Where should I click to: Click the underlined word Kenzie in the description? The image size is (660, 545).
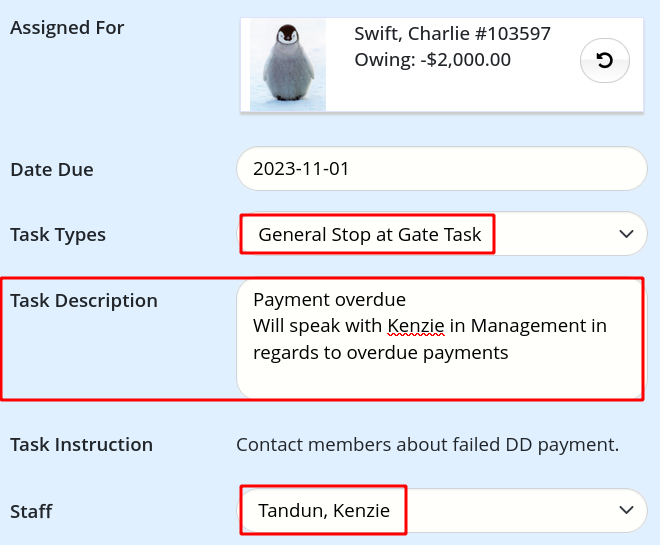pyautogui.click(x=415, y=326)
